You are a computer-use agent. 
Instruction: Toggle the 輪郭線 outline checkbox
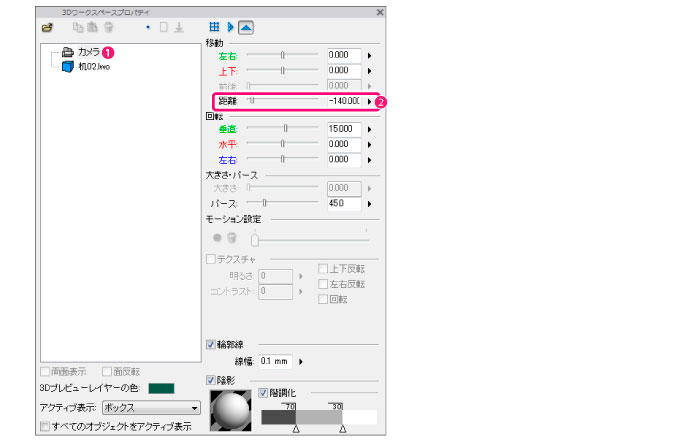pos(210,343)
